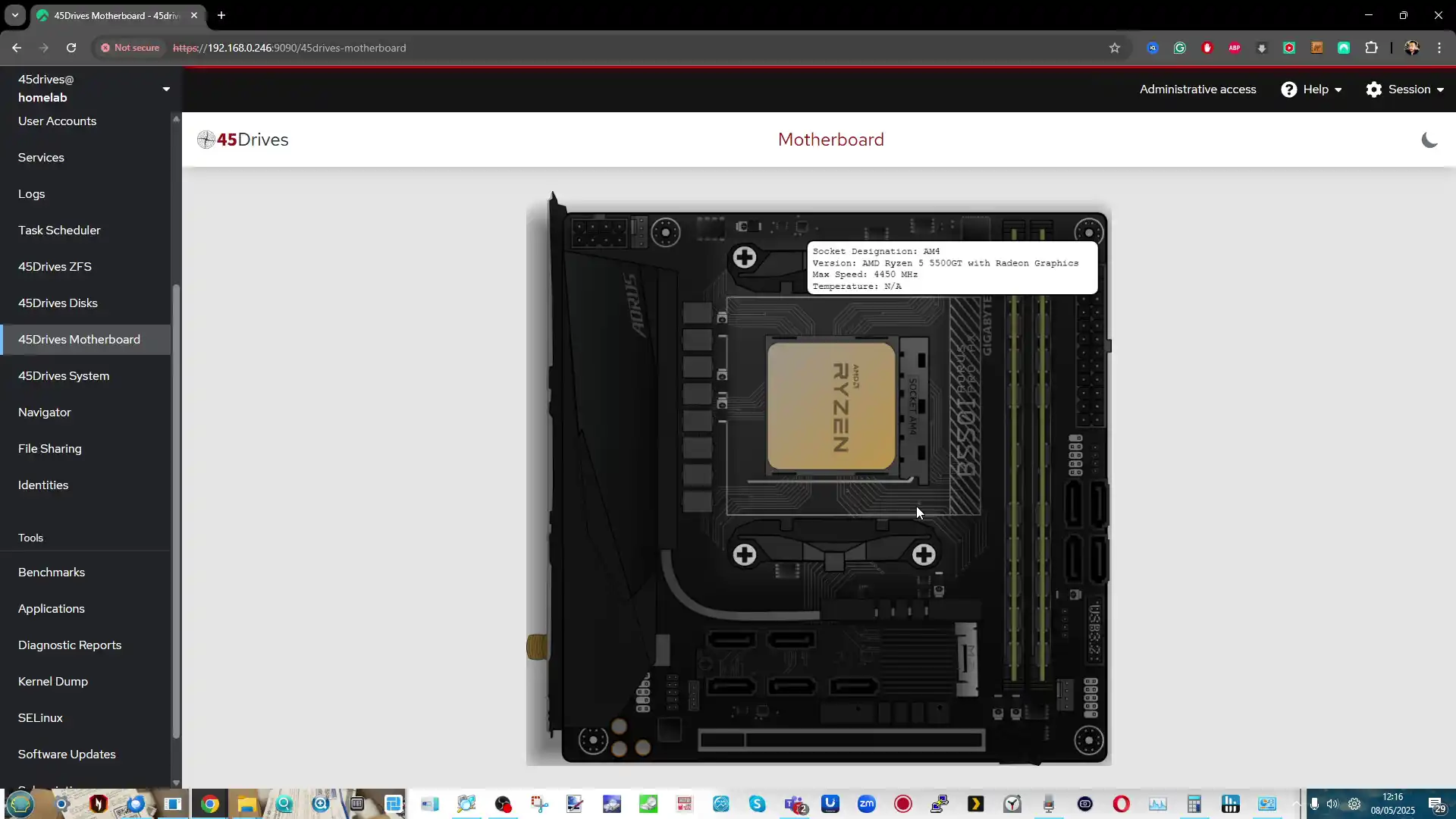Open the Session settings menu
The height and width of the screenshot is (819, 1456).
click(x=1404, y=89)
